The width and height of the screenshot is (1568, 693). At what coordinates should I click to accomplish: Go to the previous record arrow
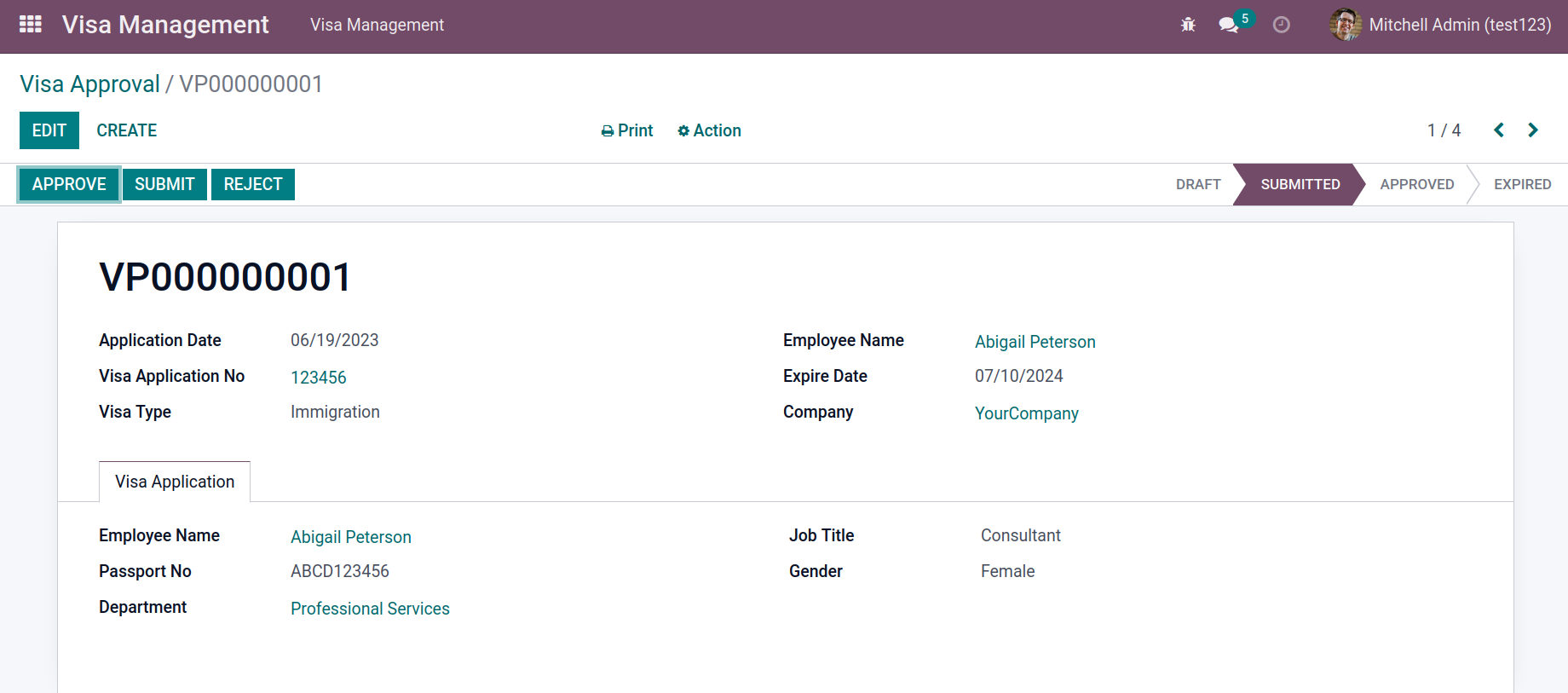1499,130
